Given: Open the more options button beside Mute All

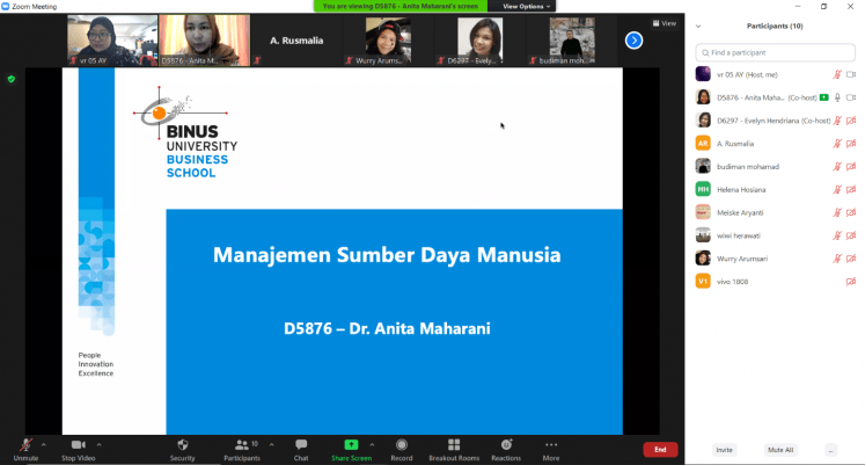Looking at the screenshot, I should [x=830, y=450].
